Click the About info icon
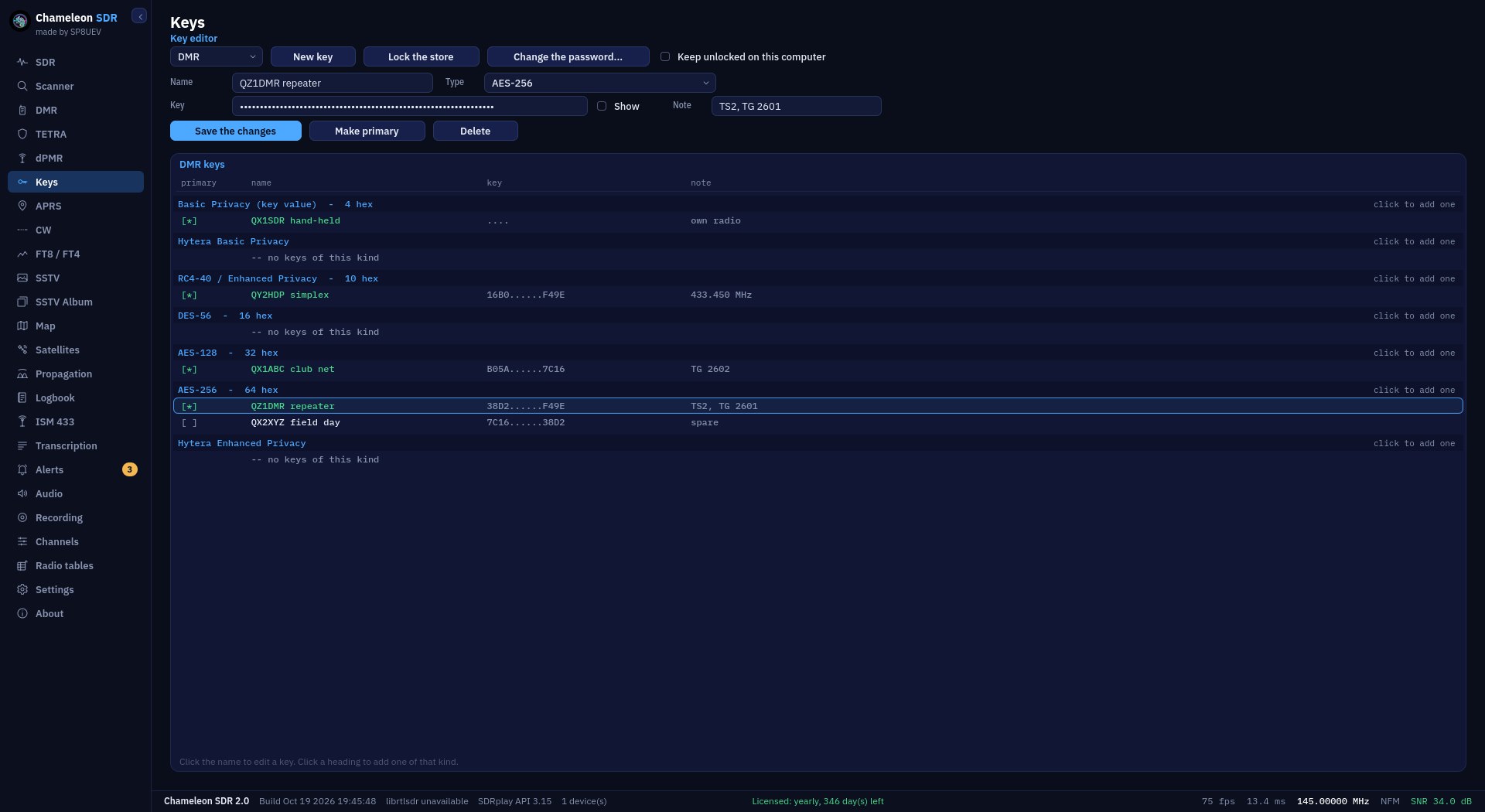Image resolution: width=1485 pixels, height=812 pixels. (22, 613)
